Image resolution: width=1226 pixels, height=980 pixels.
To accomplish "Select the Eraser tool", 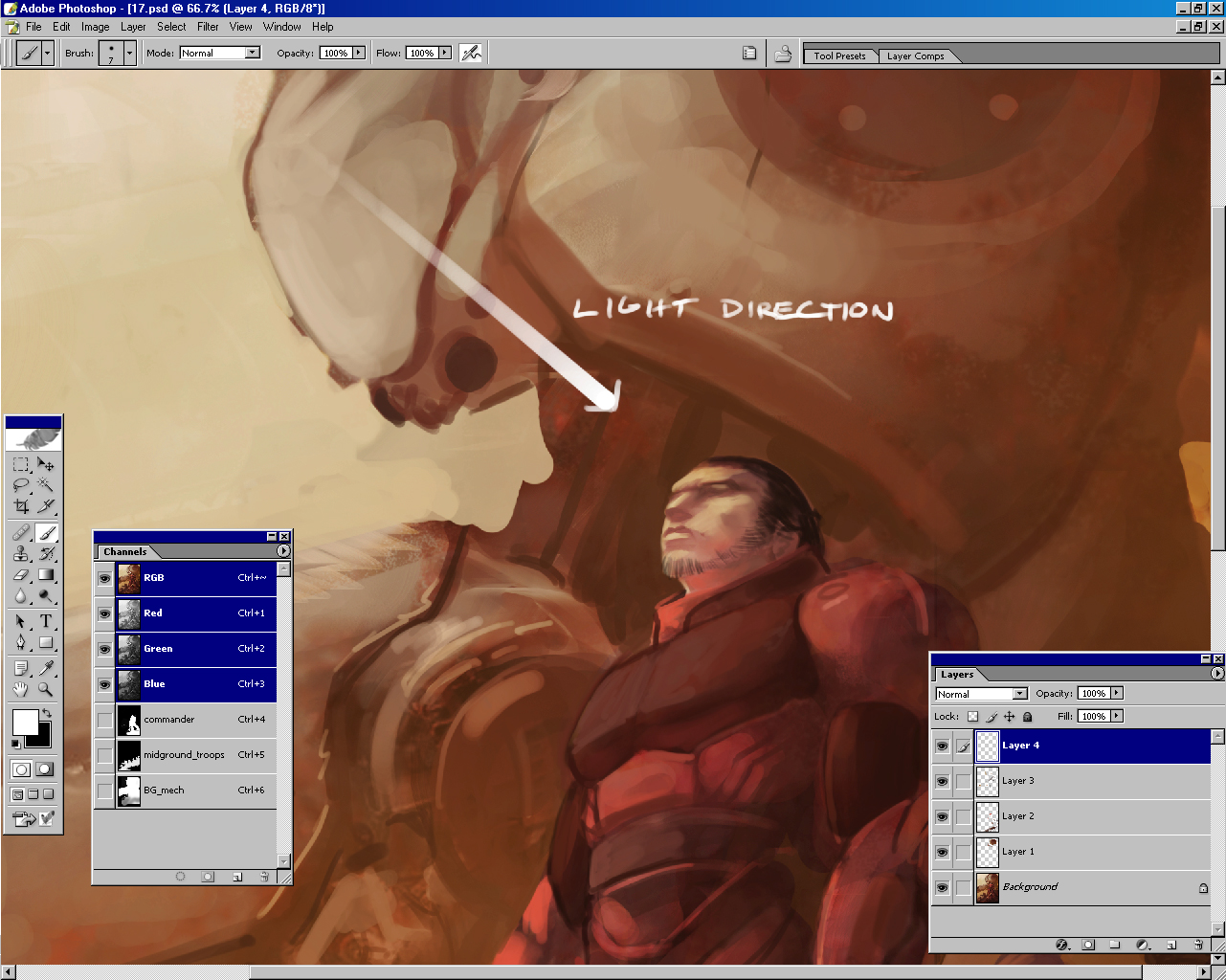I will [x=21, y=575].
